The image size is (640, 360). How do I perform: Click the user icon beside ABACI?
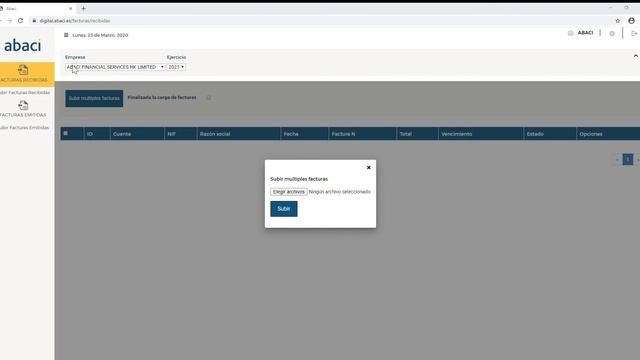570,33
